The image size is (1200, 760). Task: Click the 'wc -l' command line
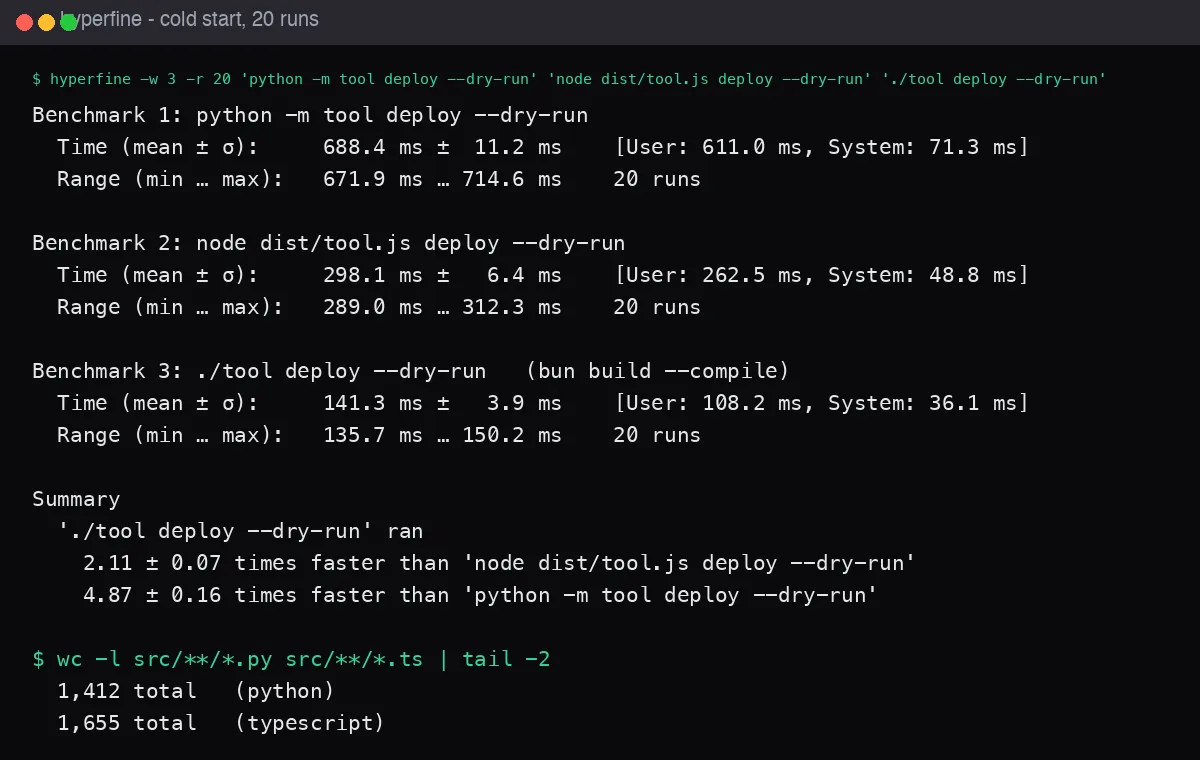click(291, 659)
